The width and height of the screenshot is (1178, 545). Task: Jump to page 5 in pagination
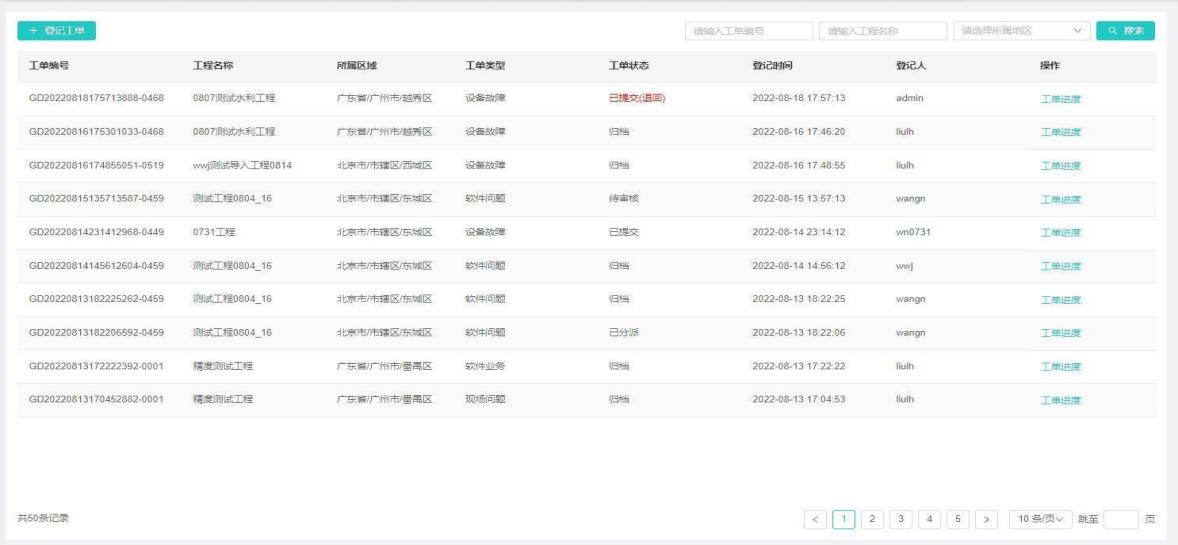click(958, 518)
